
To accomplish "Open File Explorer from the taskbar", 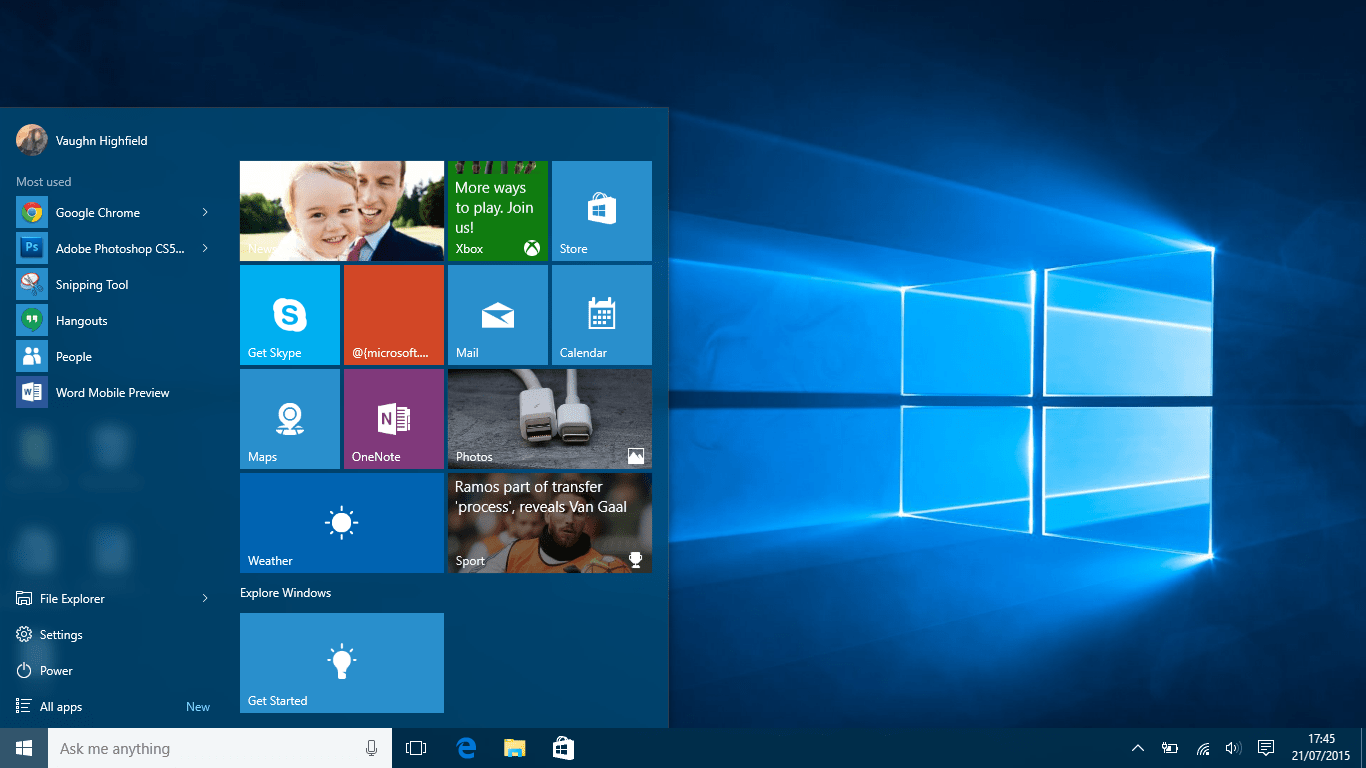I will point(515,748).
